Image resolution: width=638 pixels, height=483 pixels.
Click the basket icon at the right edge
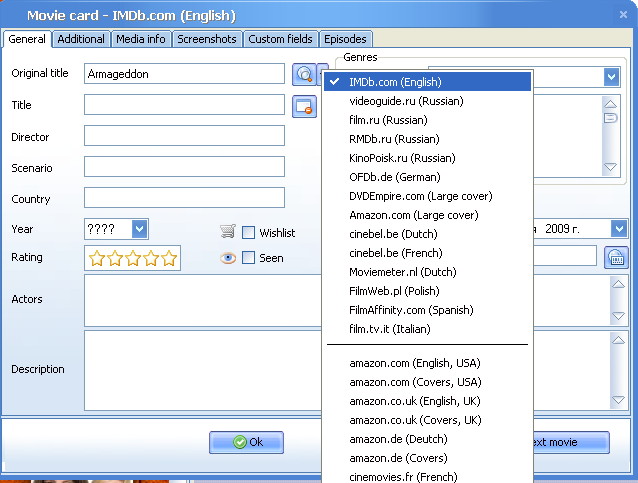[x=616, y=257]
